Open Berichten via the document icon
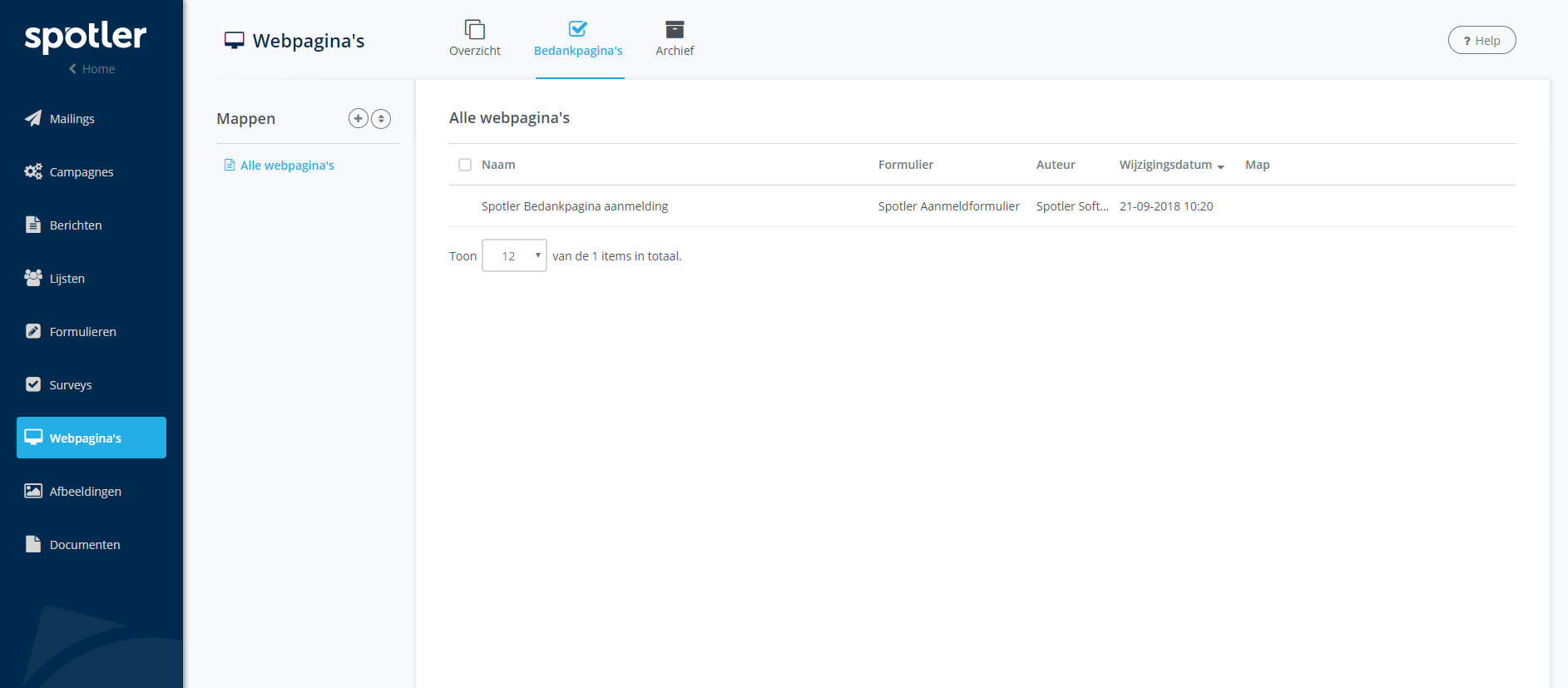Screen dimensions: 1568x688 tap(33, 225)
